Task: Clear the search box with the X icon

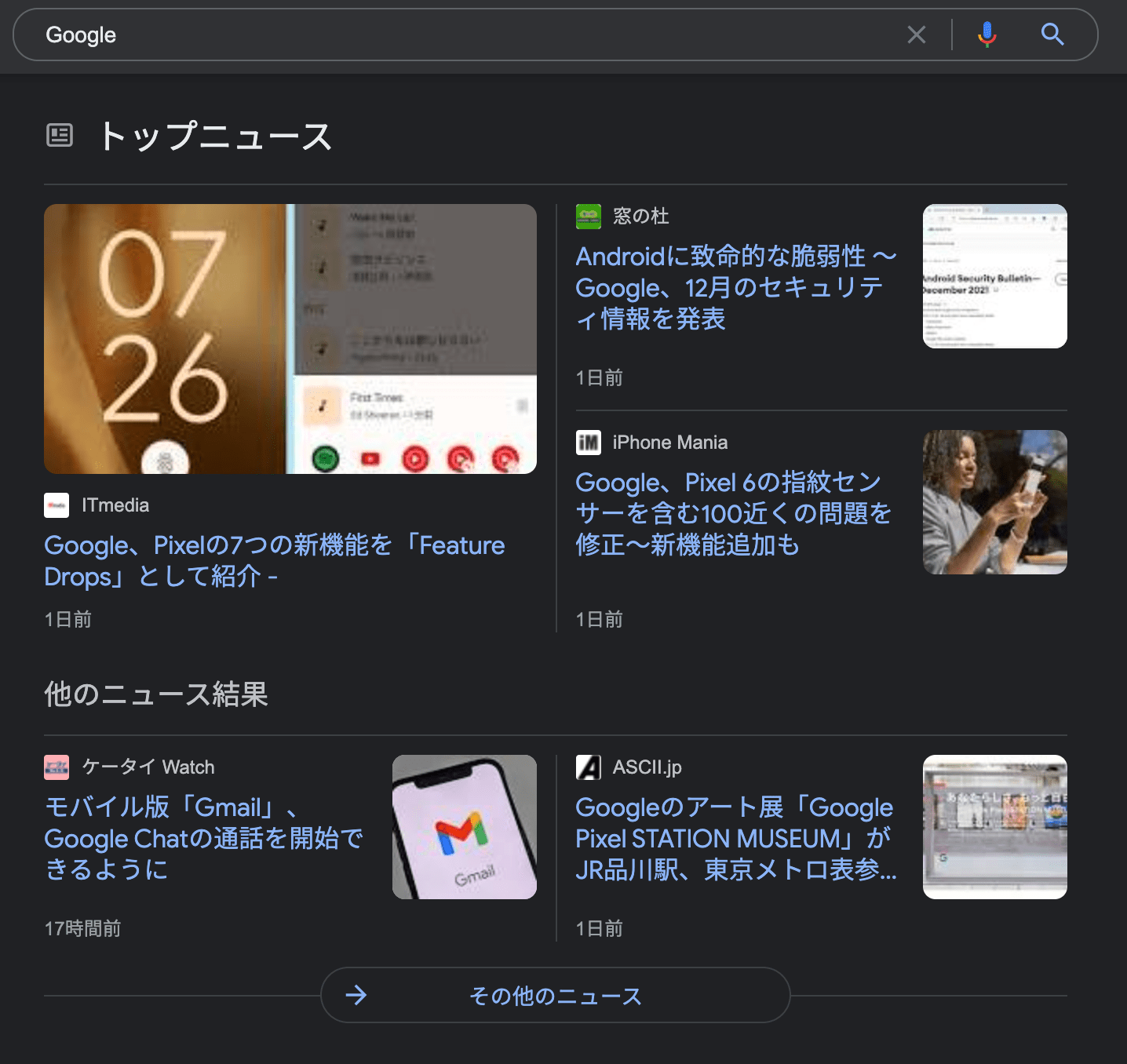Action: click(x=917, y=35)
